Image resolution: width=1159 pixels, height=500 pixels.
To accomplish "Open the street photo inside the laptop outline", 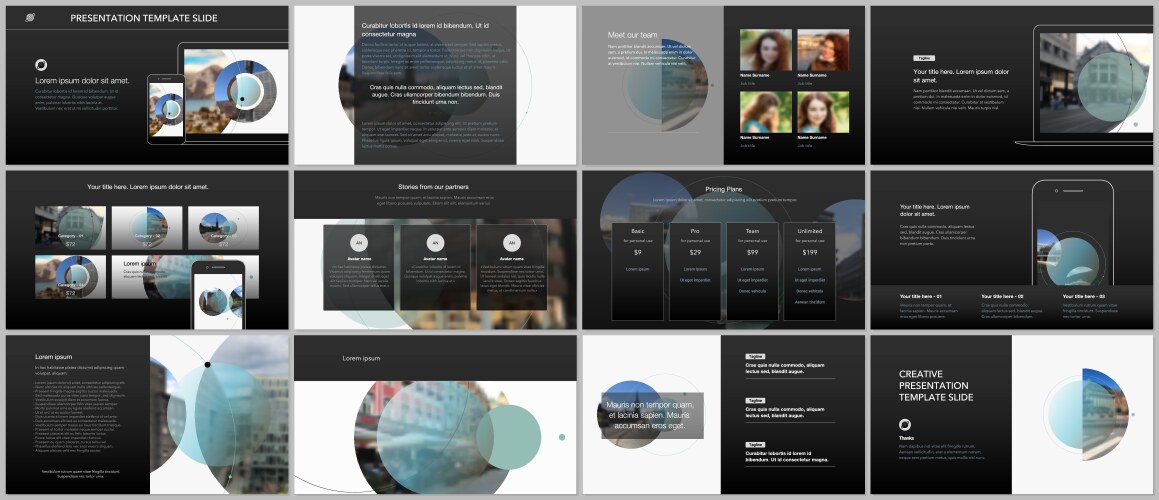I will pos(1095,83).
